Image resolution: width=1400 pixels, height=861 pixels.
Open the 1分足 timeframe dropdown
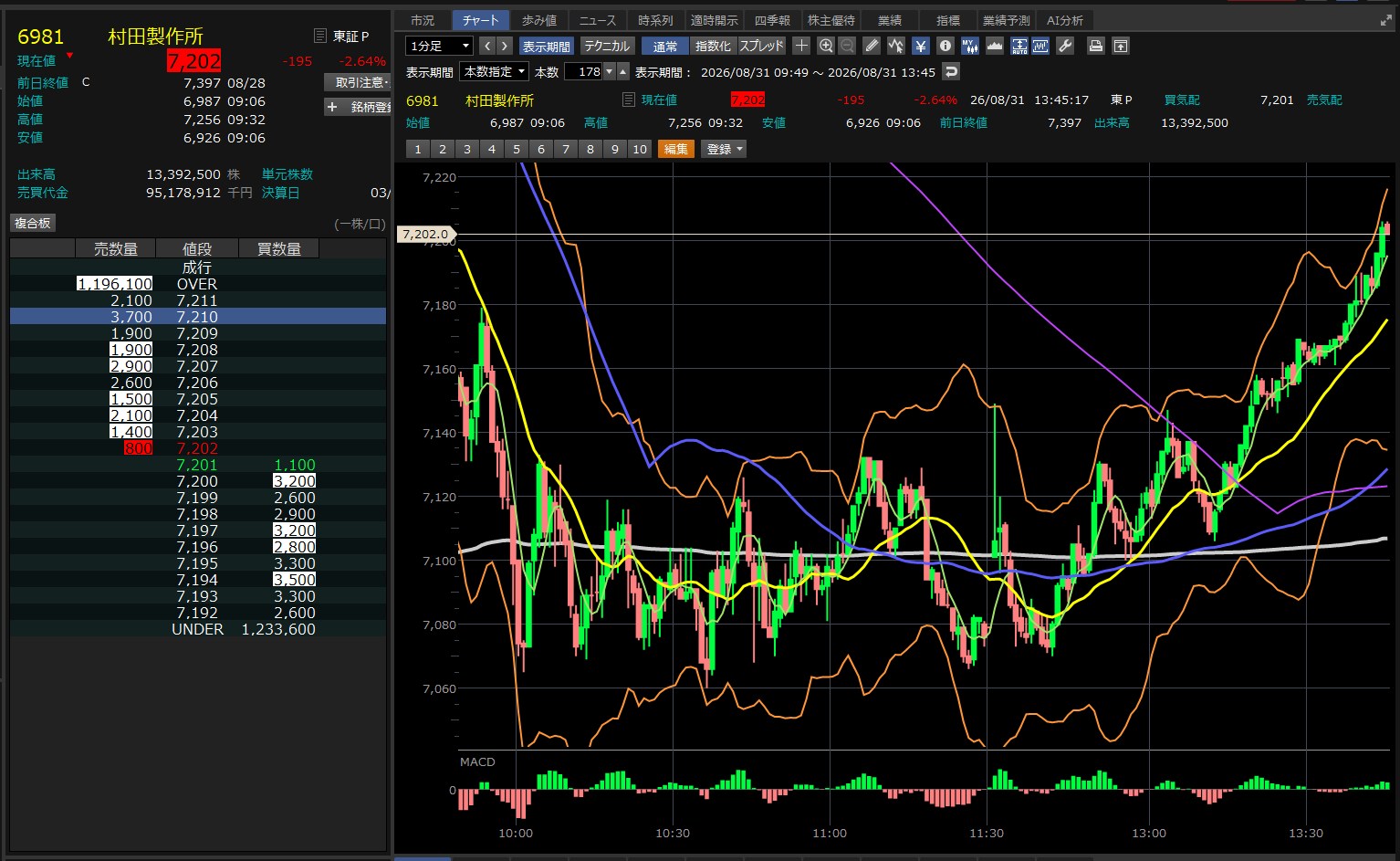[439, 46]
